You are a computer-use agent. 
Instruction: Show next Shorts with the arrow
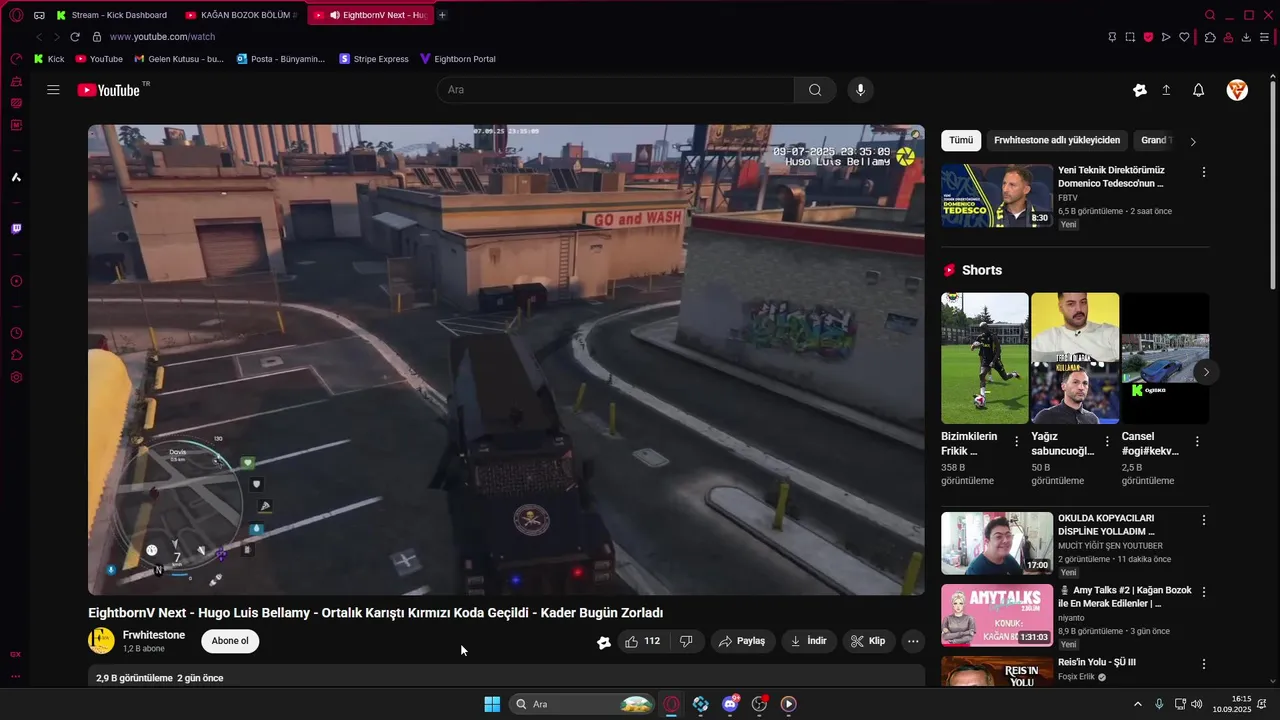pos(1206,372)
